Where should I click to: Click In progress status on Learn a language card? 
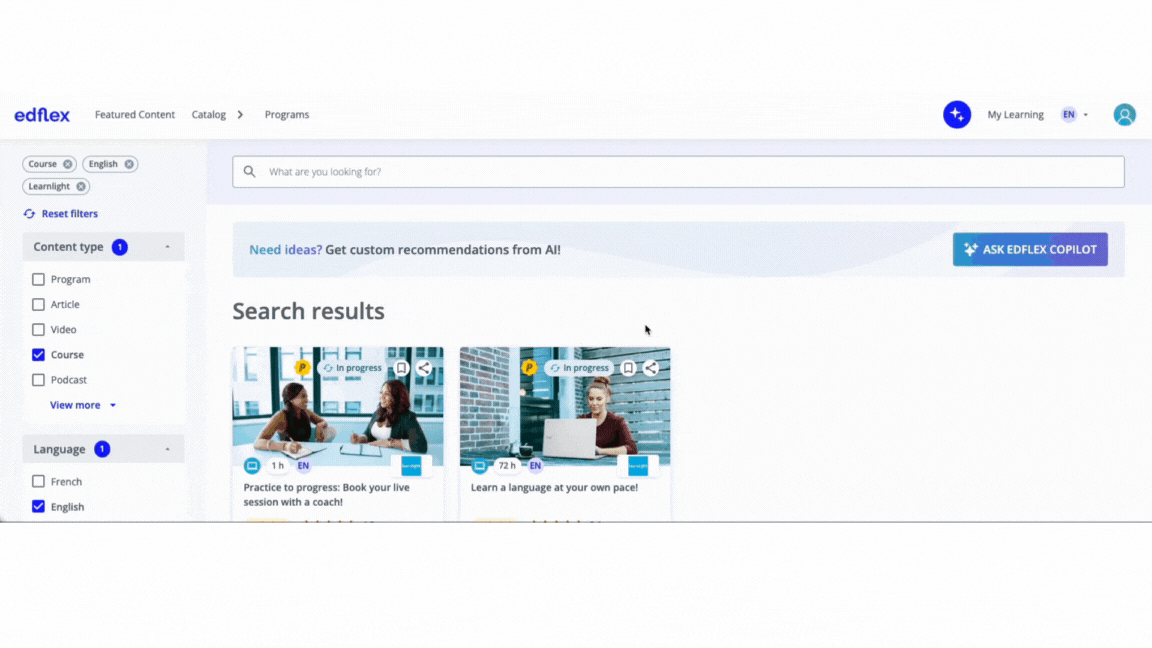pos(580,367)
